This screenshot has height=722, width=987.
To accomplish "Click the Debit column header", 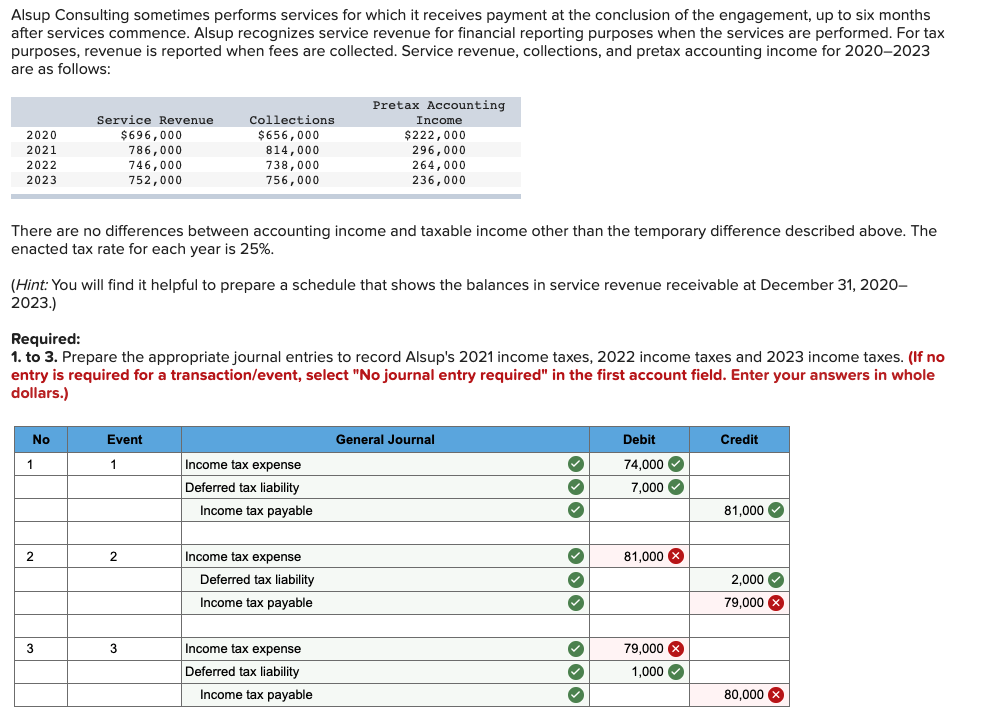I will tap(640, 439).
